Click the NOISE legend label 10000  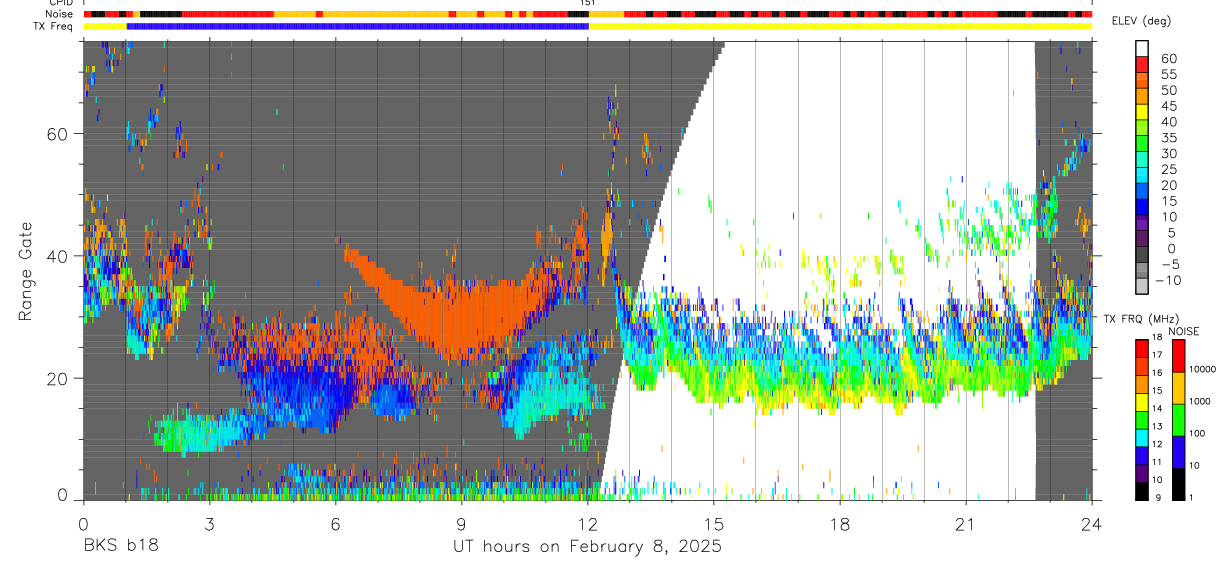1204,370
